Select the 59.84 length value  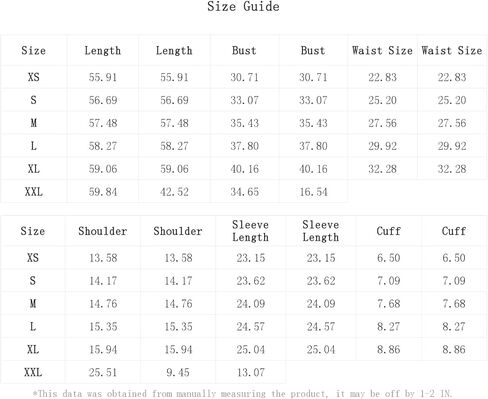tap(103, 192)
